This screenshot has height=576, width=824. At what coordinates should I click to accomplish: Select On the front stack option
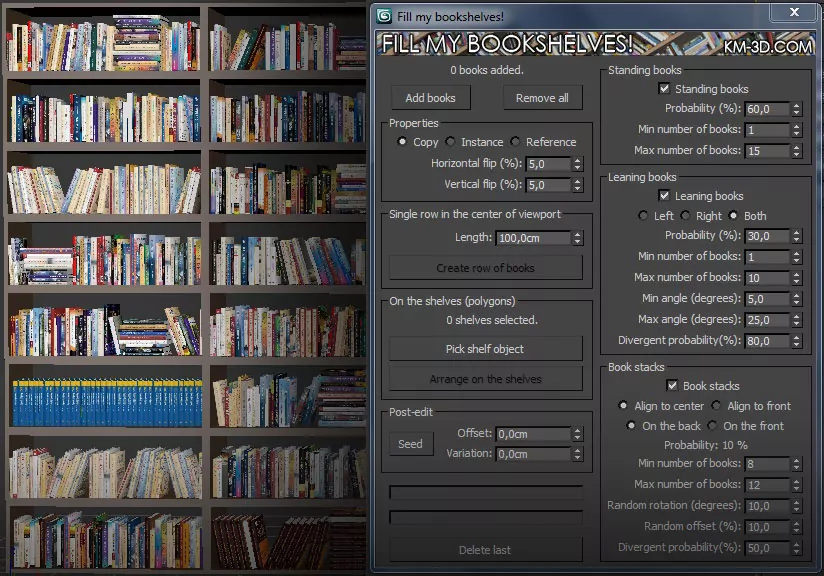click(712, 426)
